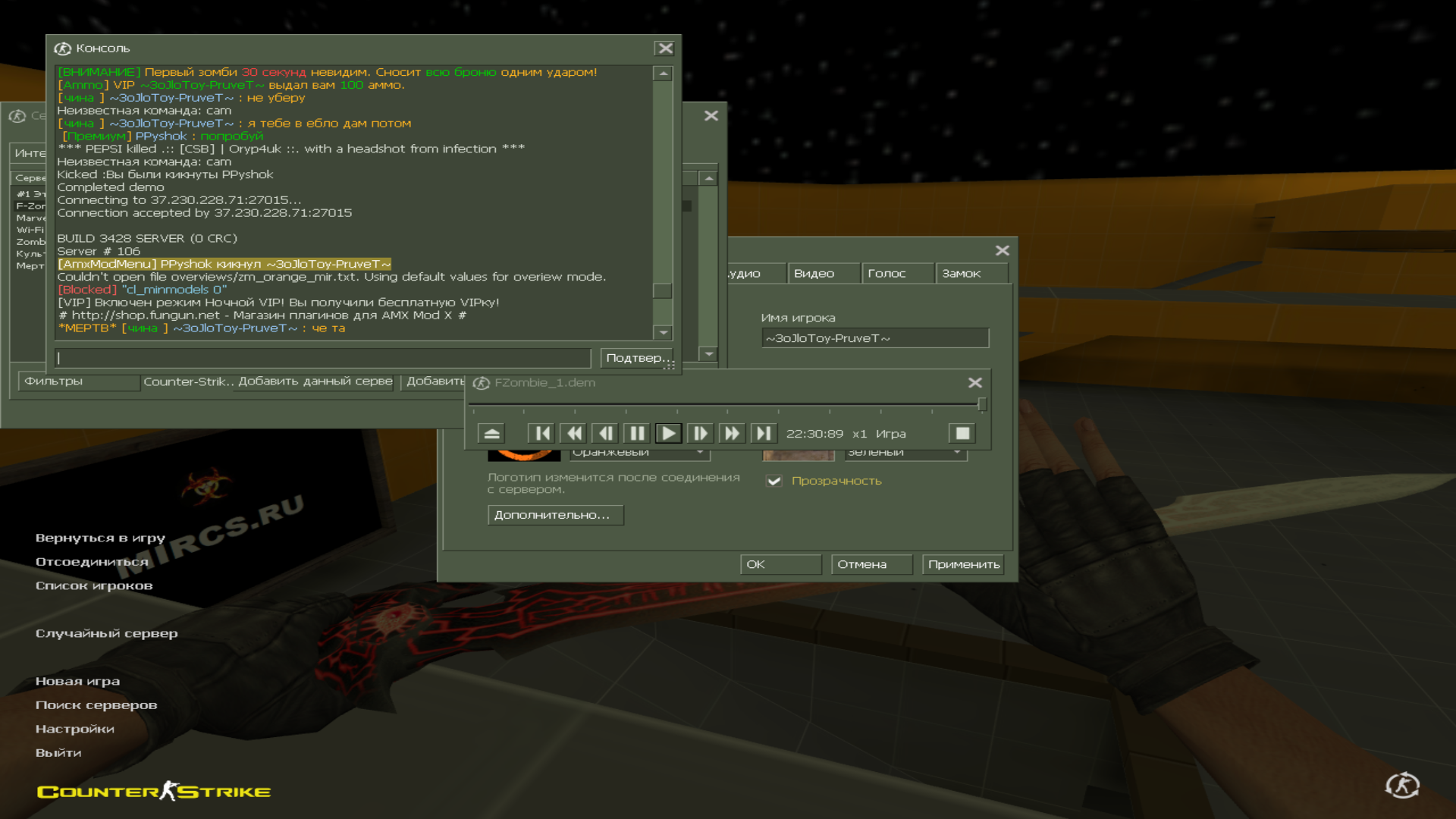The height and width of the screenshot is (819, 1456).
Task: Click the Console window title icon
Action: [62, 49]
